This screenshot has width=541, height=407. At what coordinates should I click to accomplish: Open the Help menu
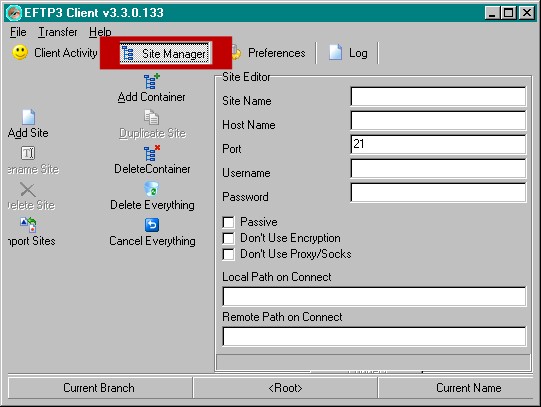[x=100, y=32]
